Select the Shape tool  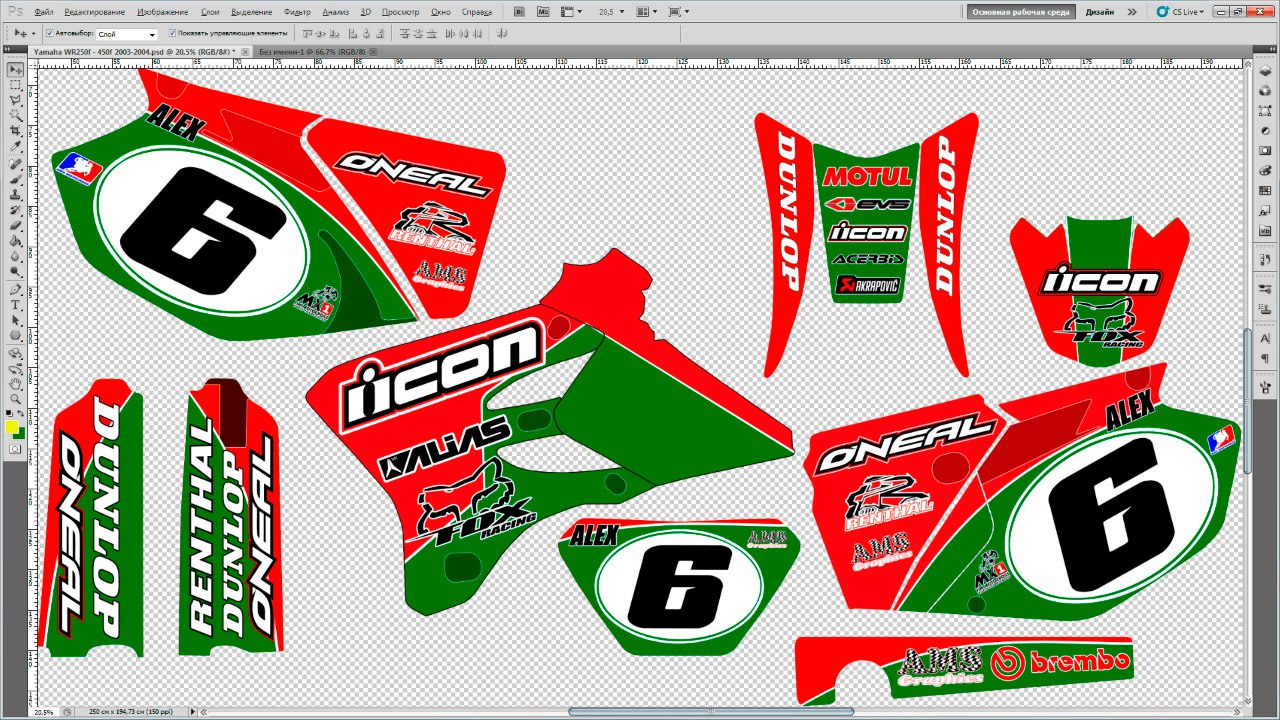click(16, 336)
